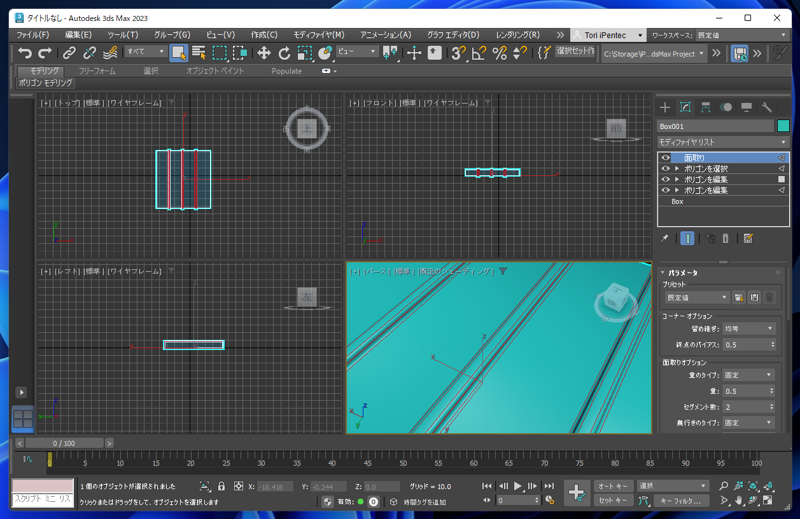Open the 奥行きのタイプ dropdown
Image resolution: width=800 pixels, height=519 pixels.
pos(748,423)
